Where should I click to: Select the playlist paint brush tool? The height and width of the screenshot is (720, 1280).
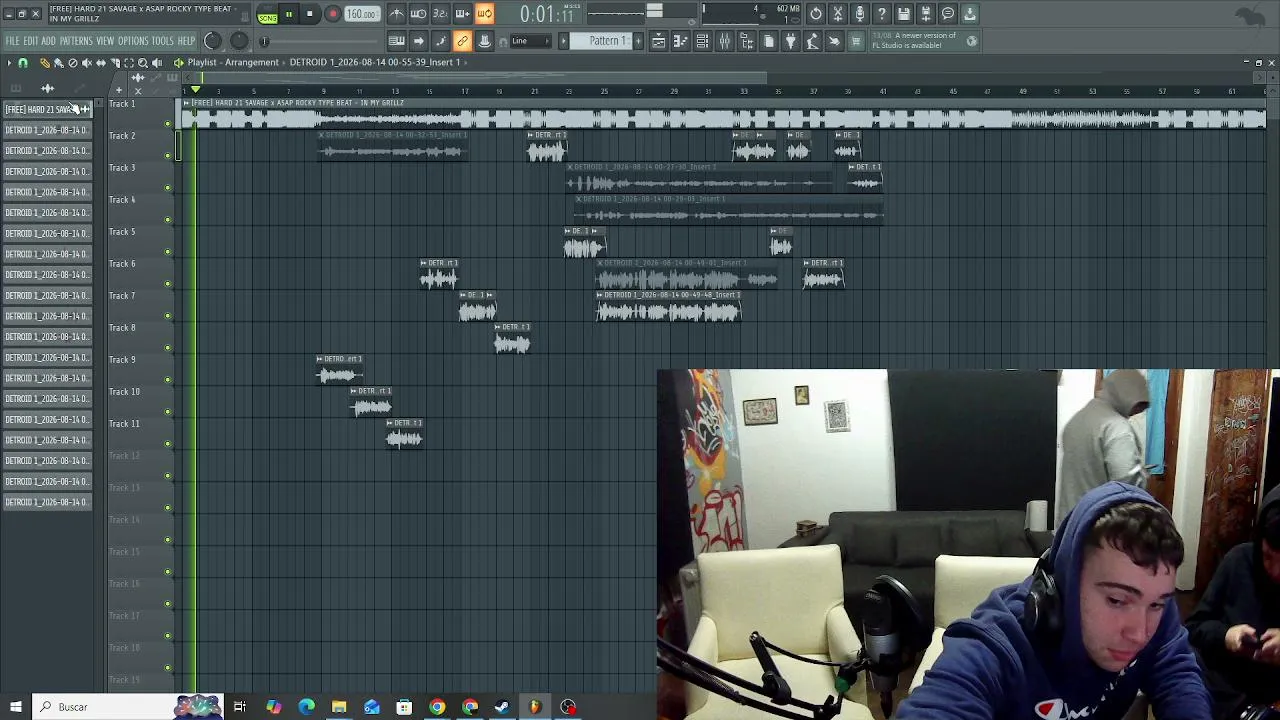click(x=58, y=63)
